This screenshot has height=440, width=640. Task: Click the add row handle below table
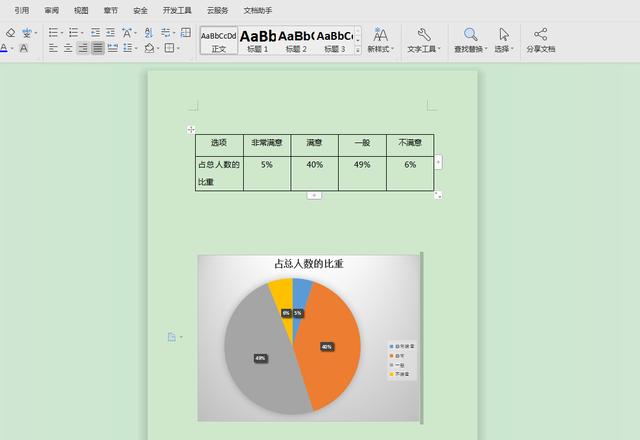click(x=314, y=196)
